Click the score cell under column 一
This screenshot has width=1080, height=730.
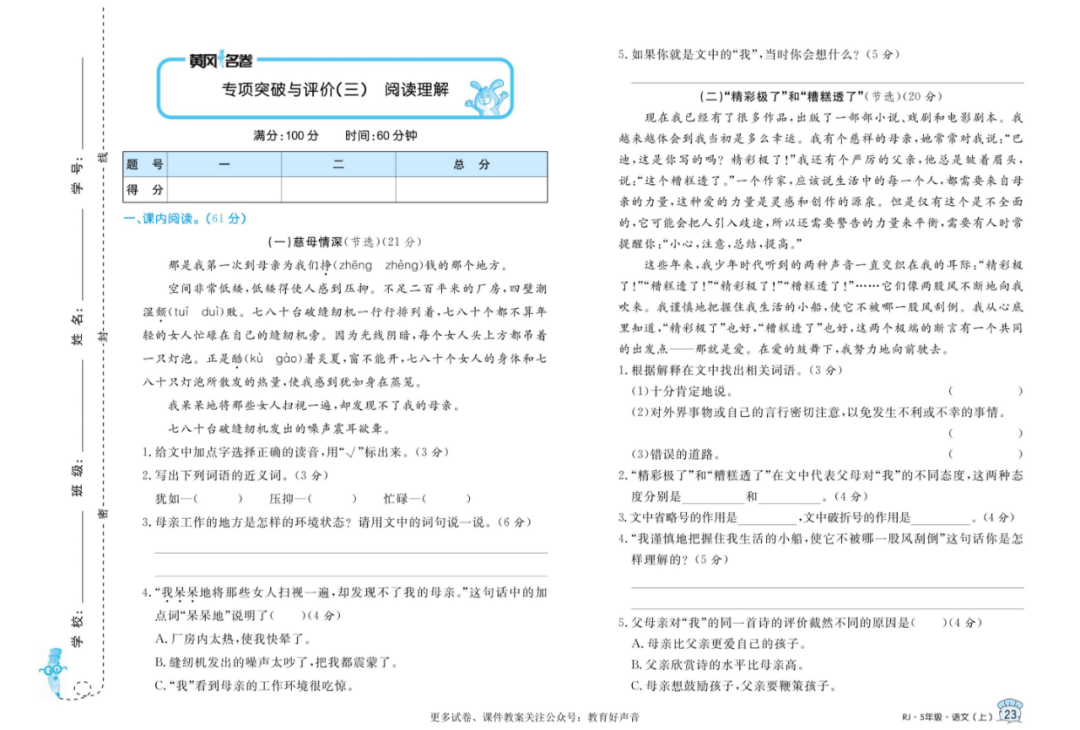point(225,189)
